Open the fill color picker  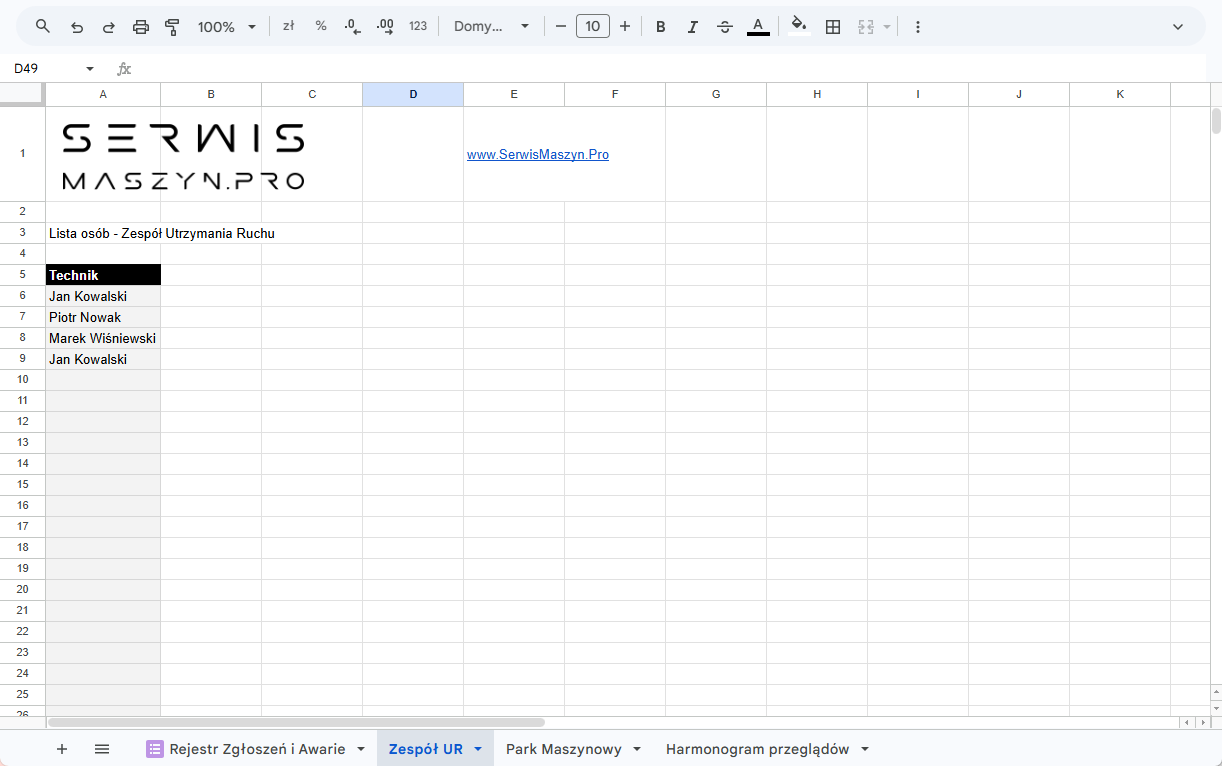coord(798,26)
